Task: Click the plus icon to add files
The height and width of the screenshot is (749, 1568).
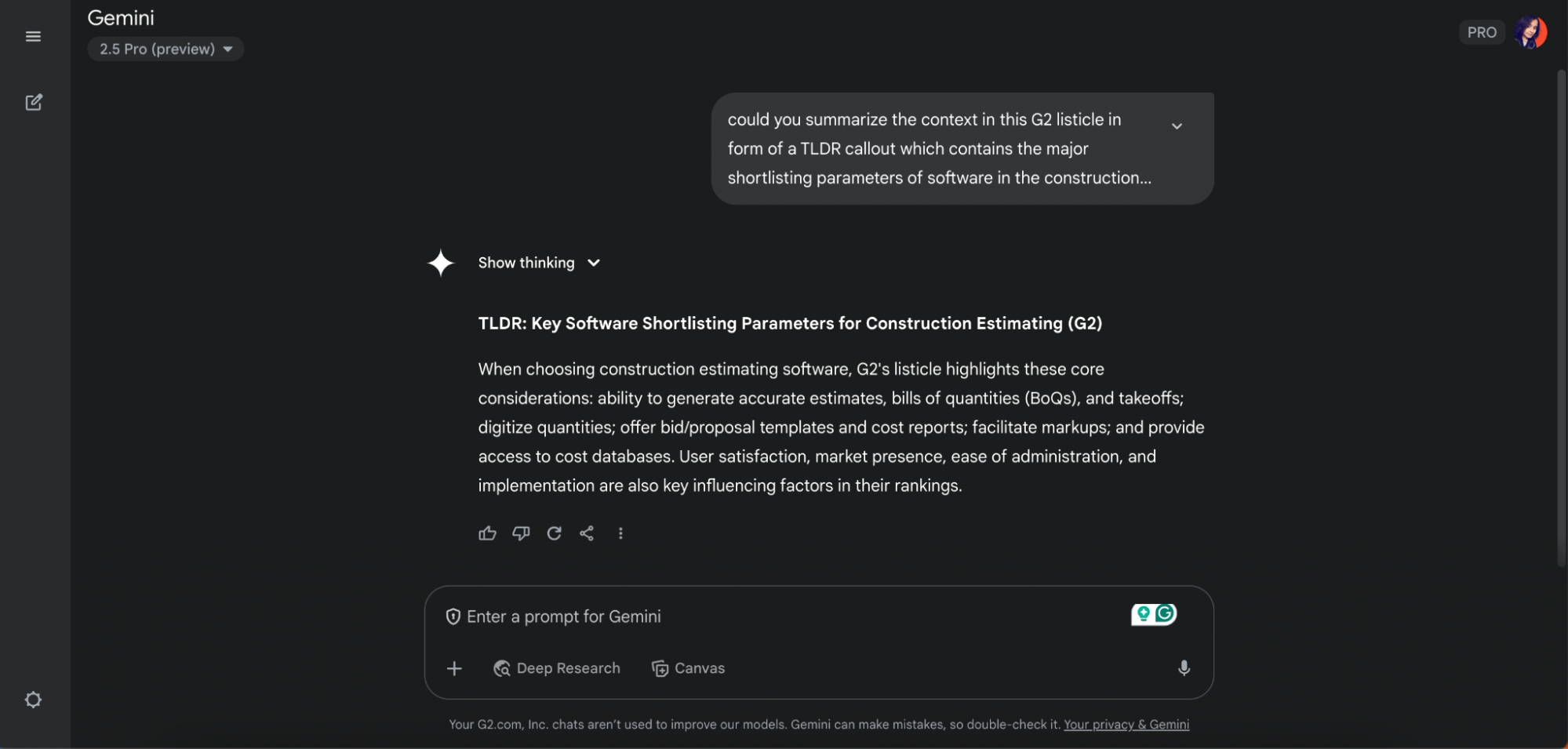Action: [x=454, y=668]
